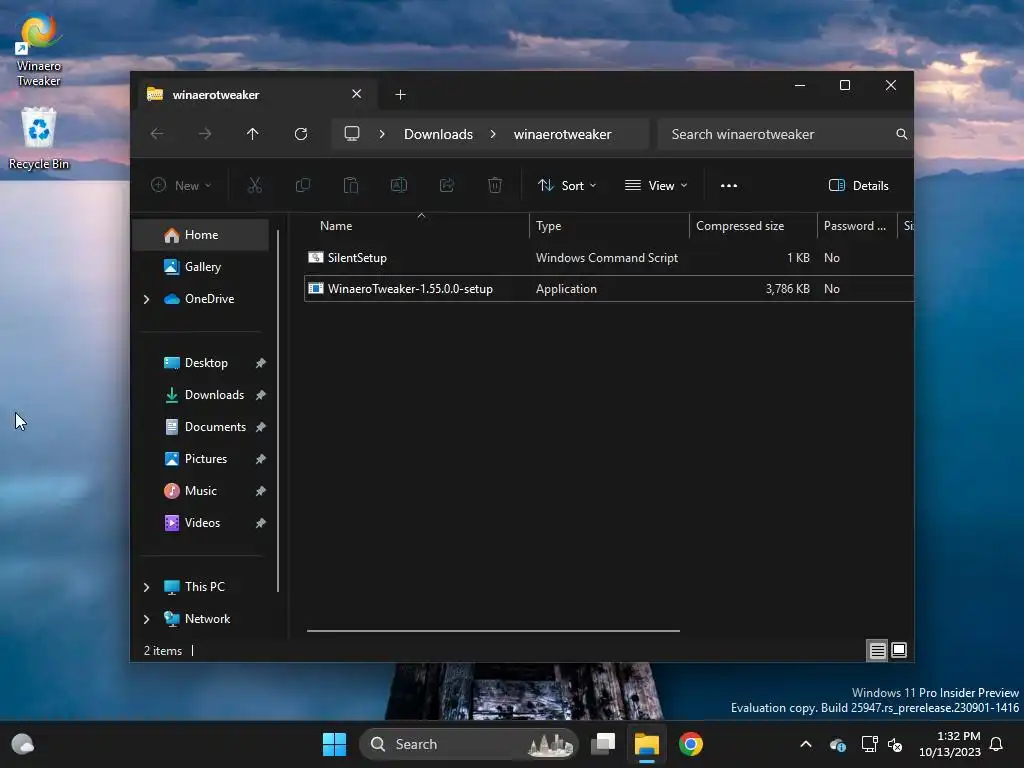Show hidden system tray icons
Screen dimensions: 1024x768
click(x=806, y=744)
